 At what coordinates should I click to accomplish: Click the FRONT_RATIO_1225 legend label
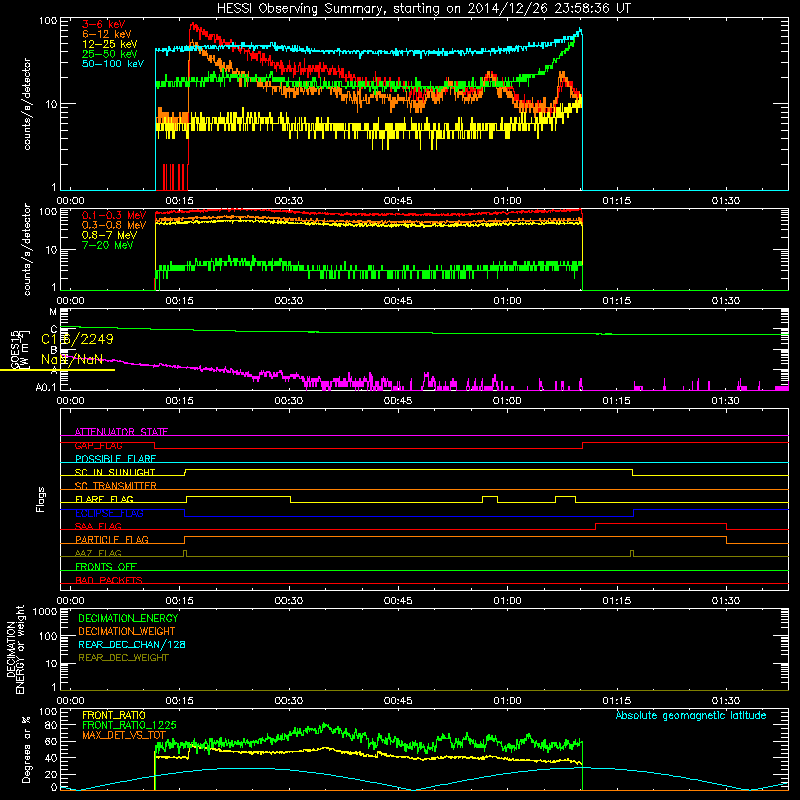(x=129, y=725)
